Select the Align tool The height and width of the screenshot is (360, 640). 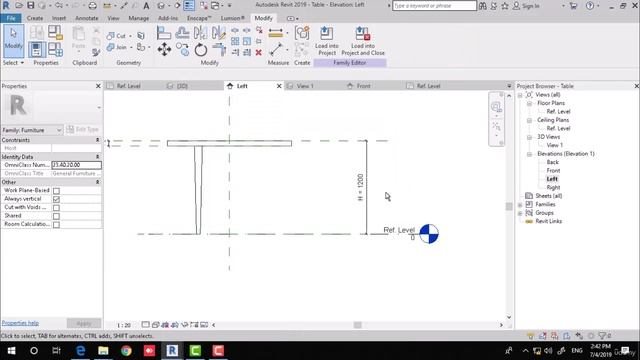[164, 33]
